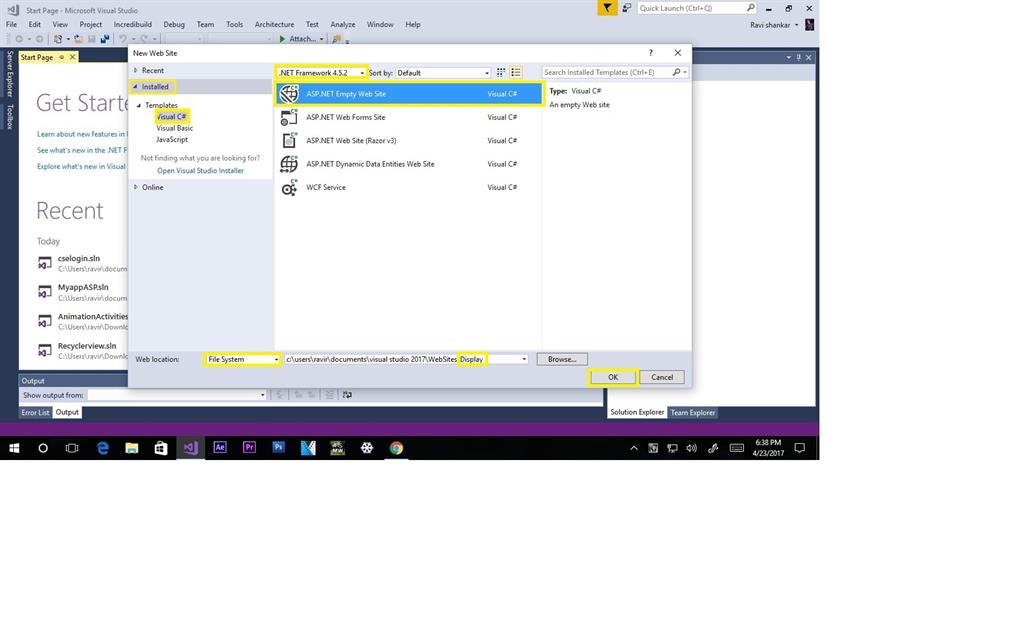1024x617 pixels.
Task: Open the dialog help question mark
Action: pyautogui.click(x=650, y=53)
